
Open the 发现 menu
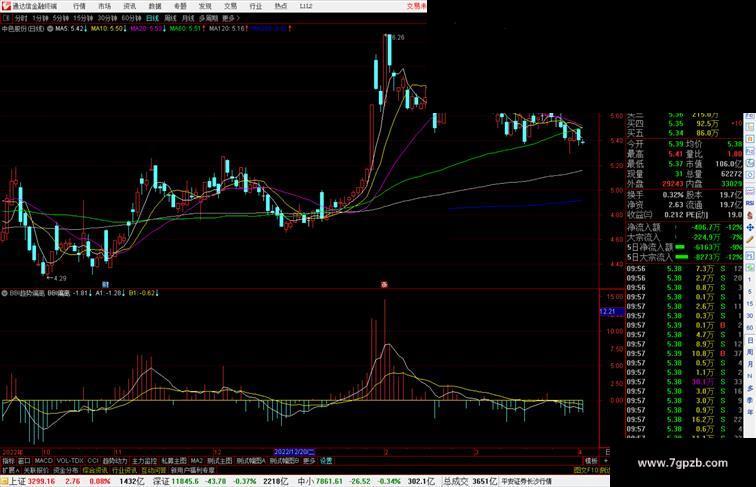(x=205, y=6)
